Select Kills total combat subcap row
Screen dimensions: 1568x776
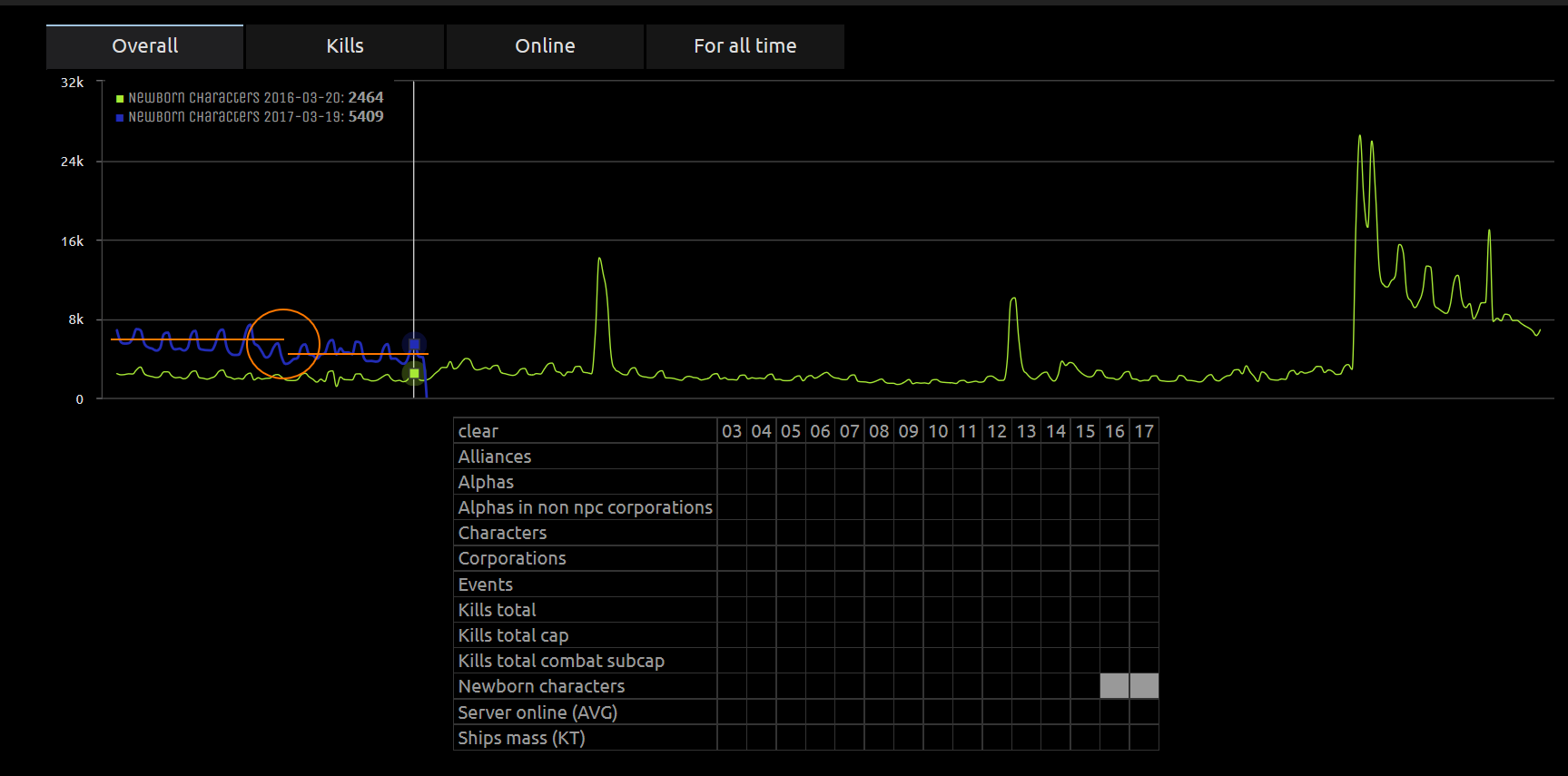click(x=585, y=661)
